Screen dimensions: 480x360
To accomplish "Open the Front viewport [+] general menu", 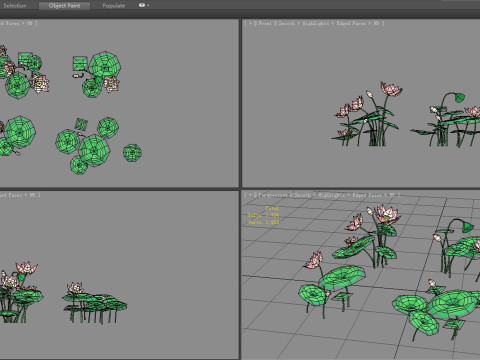I will (x=250, y=23).
